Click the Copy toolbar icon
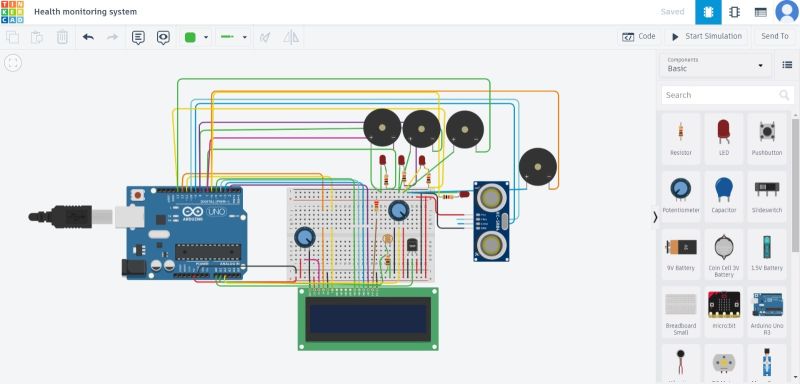Viewport: 800px width, 384px height. tap(12, 37)
